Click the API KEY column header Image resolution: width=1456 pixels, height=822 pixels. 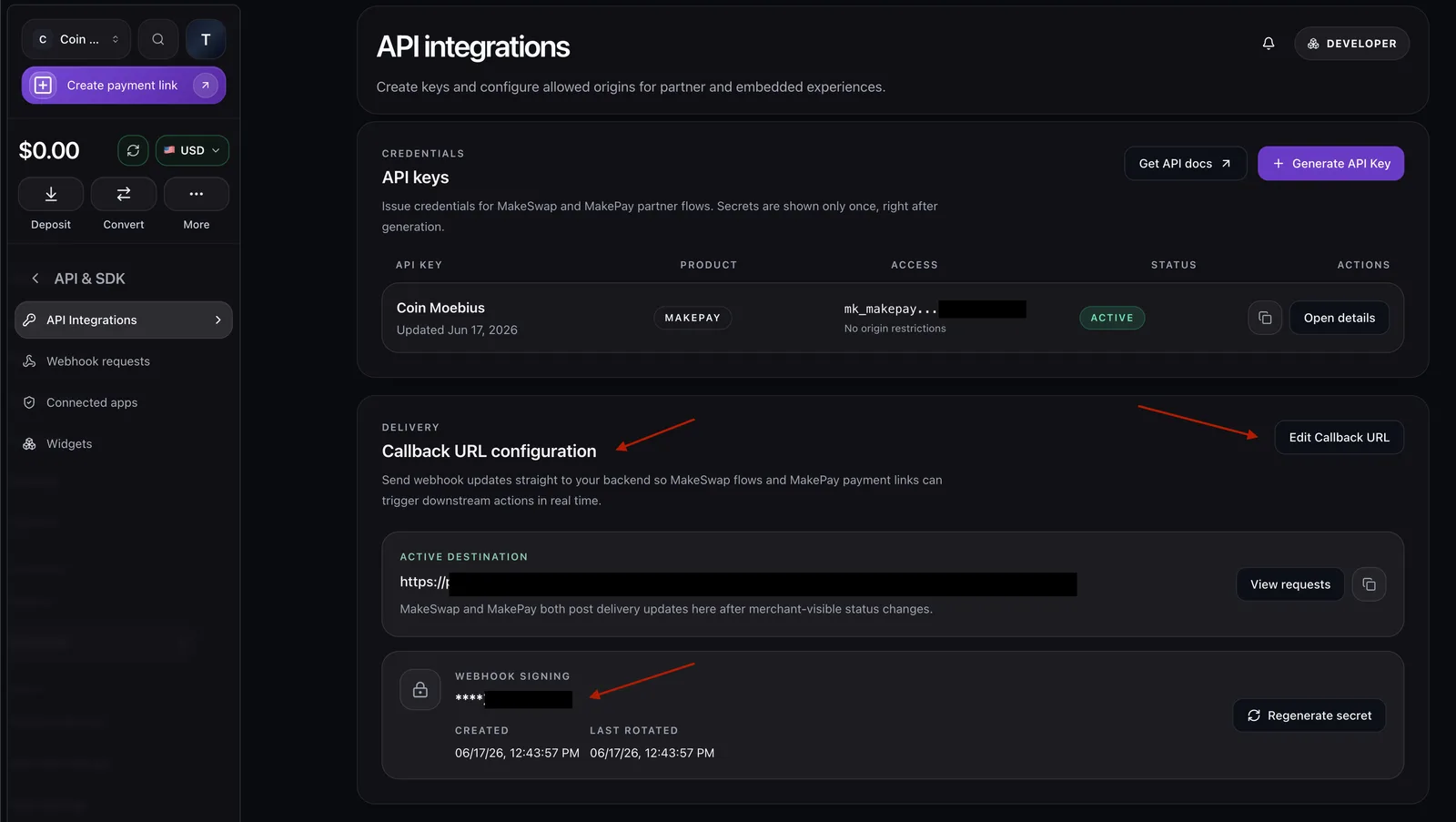pos(419,265)
